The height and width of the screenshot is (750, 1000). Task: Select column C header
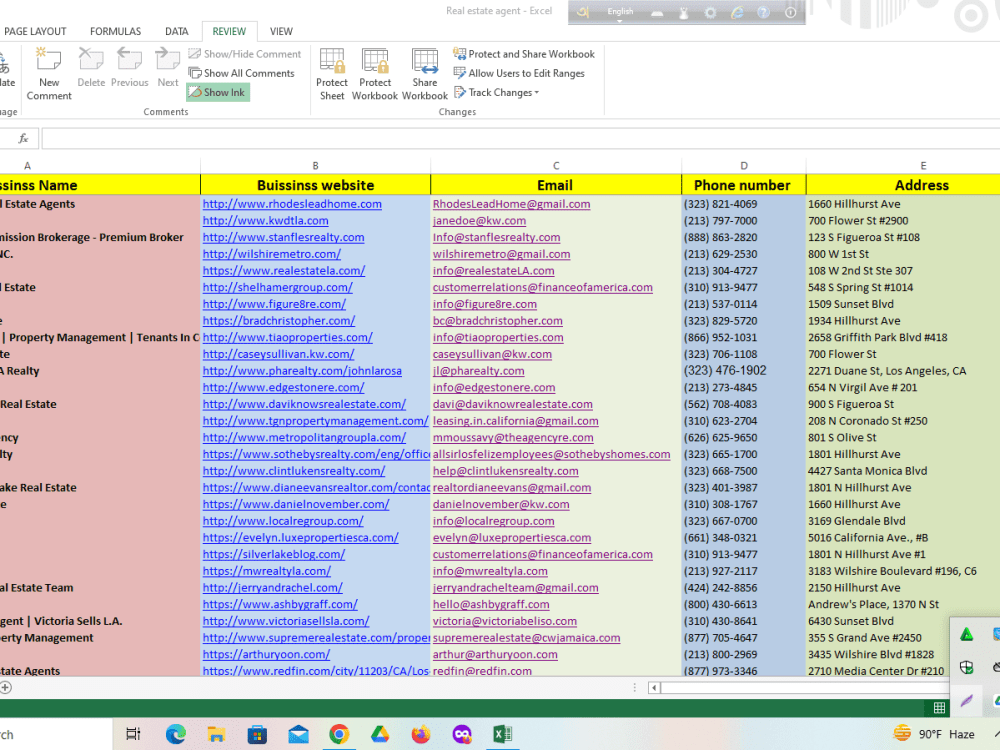[x=556, y=166]
